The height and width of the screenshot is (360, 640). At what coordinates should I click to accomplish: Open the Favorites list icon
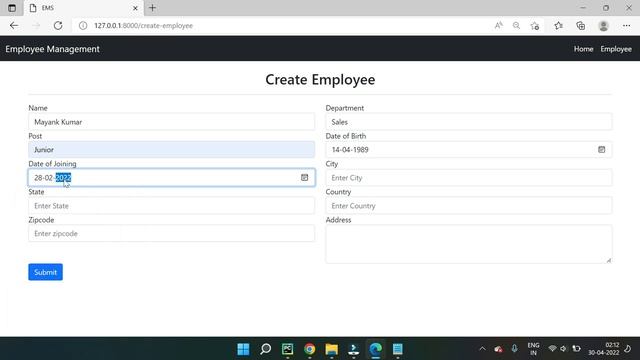tap(558, 25)
